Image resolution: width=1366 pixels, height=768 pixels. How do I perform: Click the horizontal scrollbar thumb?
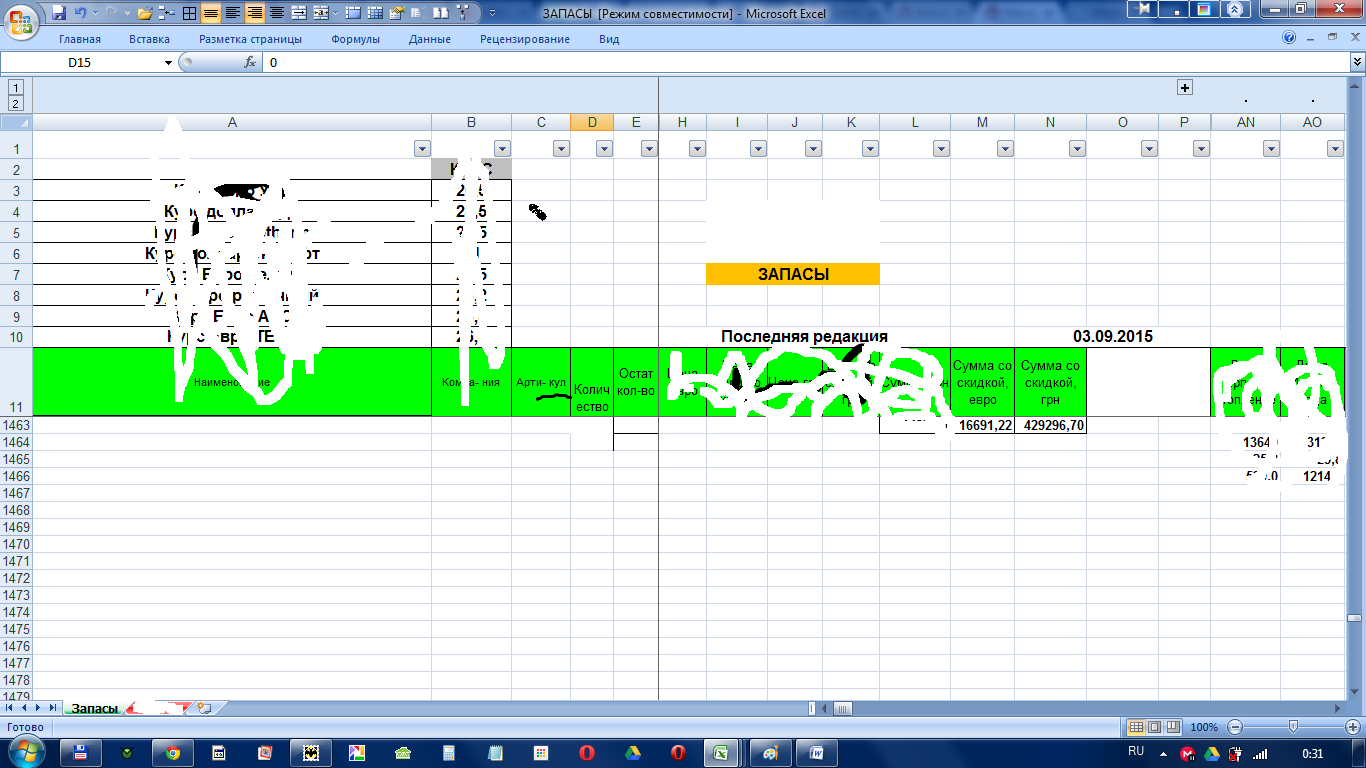pos(843,708)
